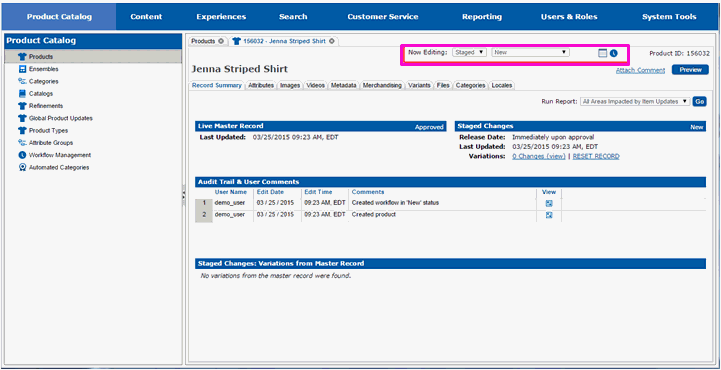Open Refinements in the sidebar

(46, 106)
